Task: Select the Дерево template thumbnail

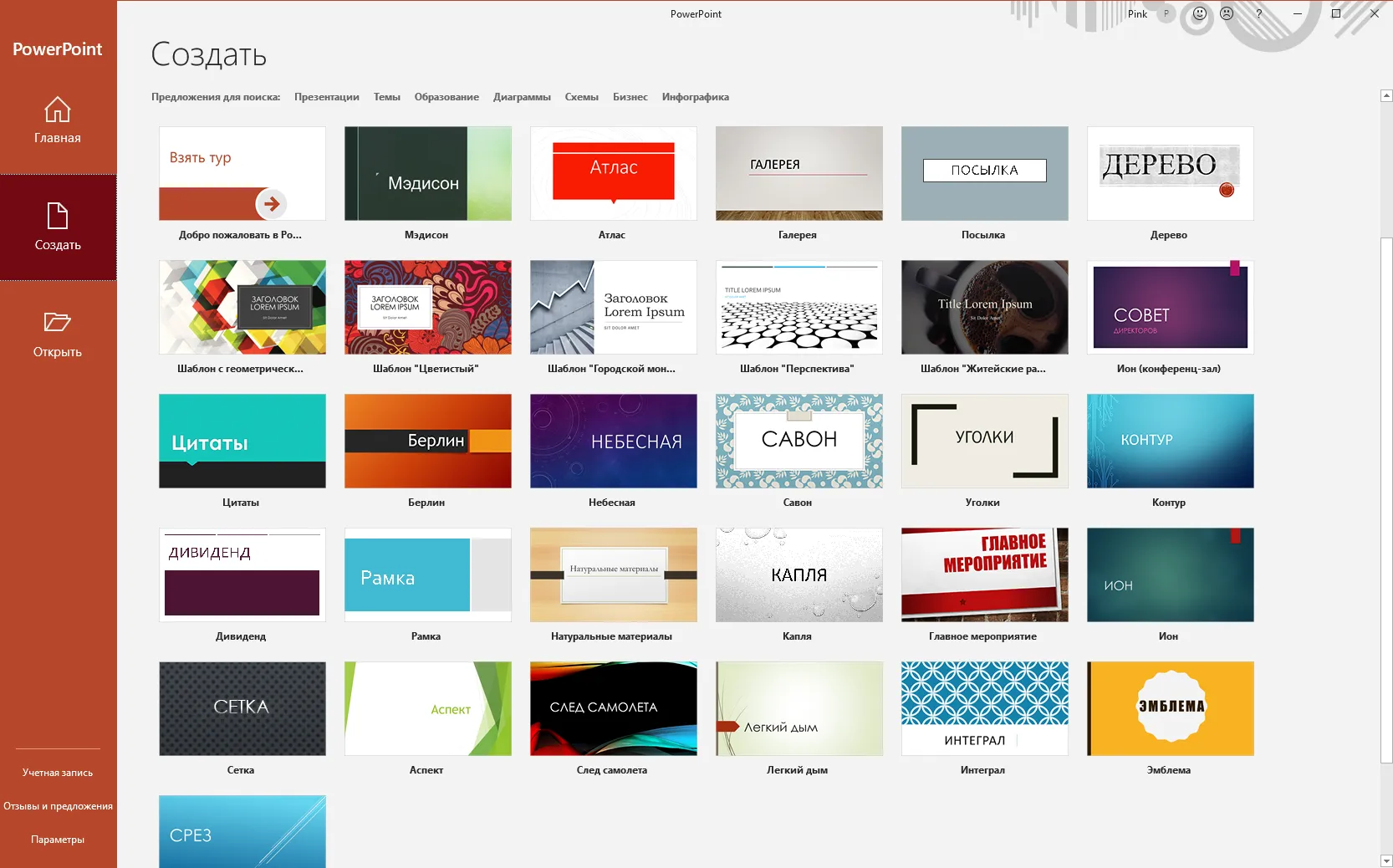Action: [x=1171, y=174]
